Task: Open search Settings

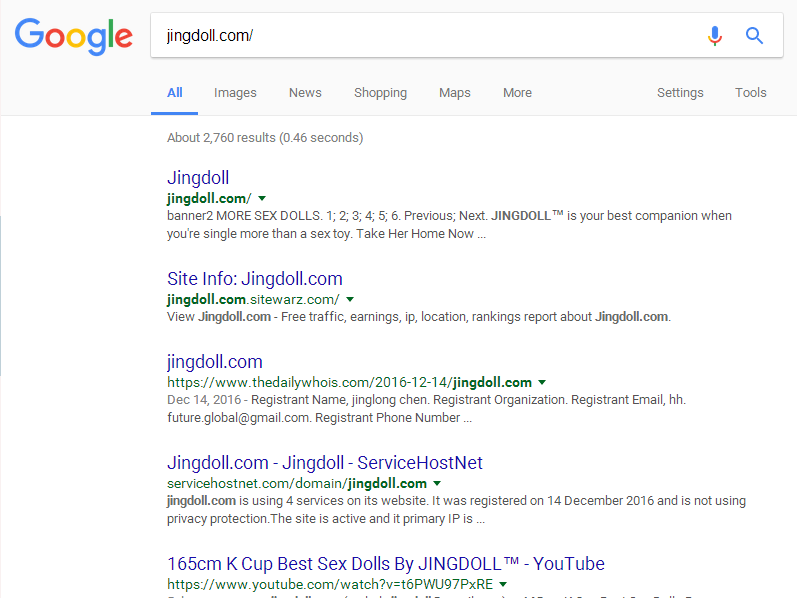Action: click(x=680, y=93)
